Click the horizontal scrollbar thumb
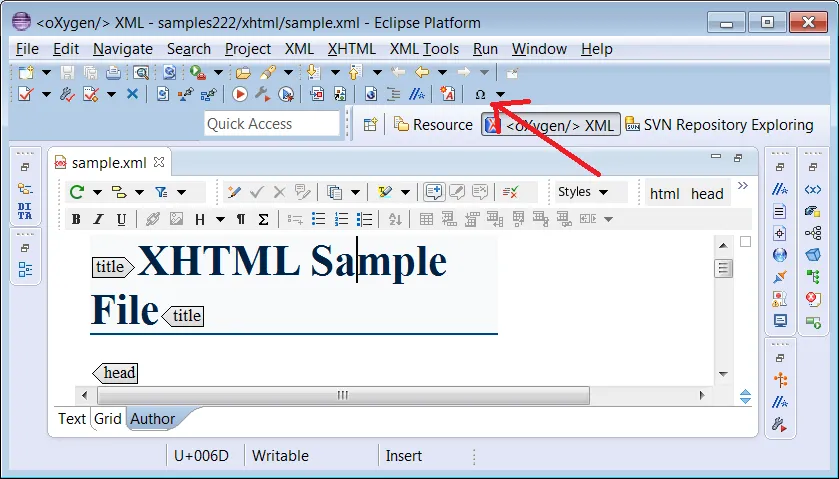Image resolution: width=839 pixels, height=479 pixels. point(343,396)
